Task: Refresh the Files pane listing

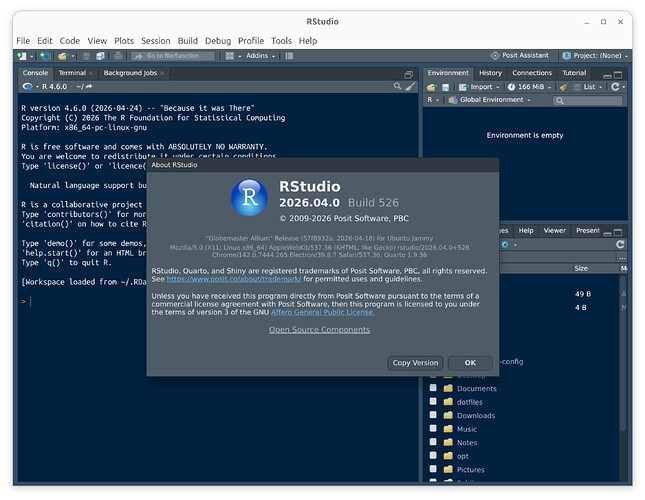Action: coord(620,245)
